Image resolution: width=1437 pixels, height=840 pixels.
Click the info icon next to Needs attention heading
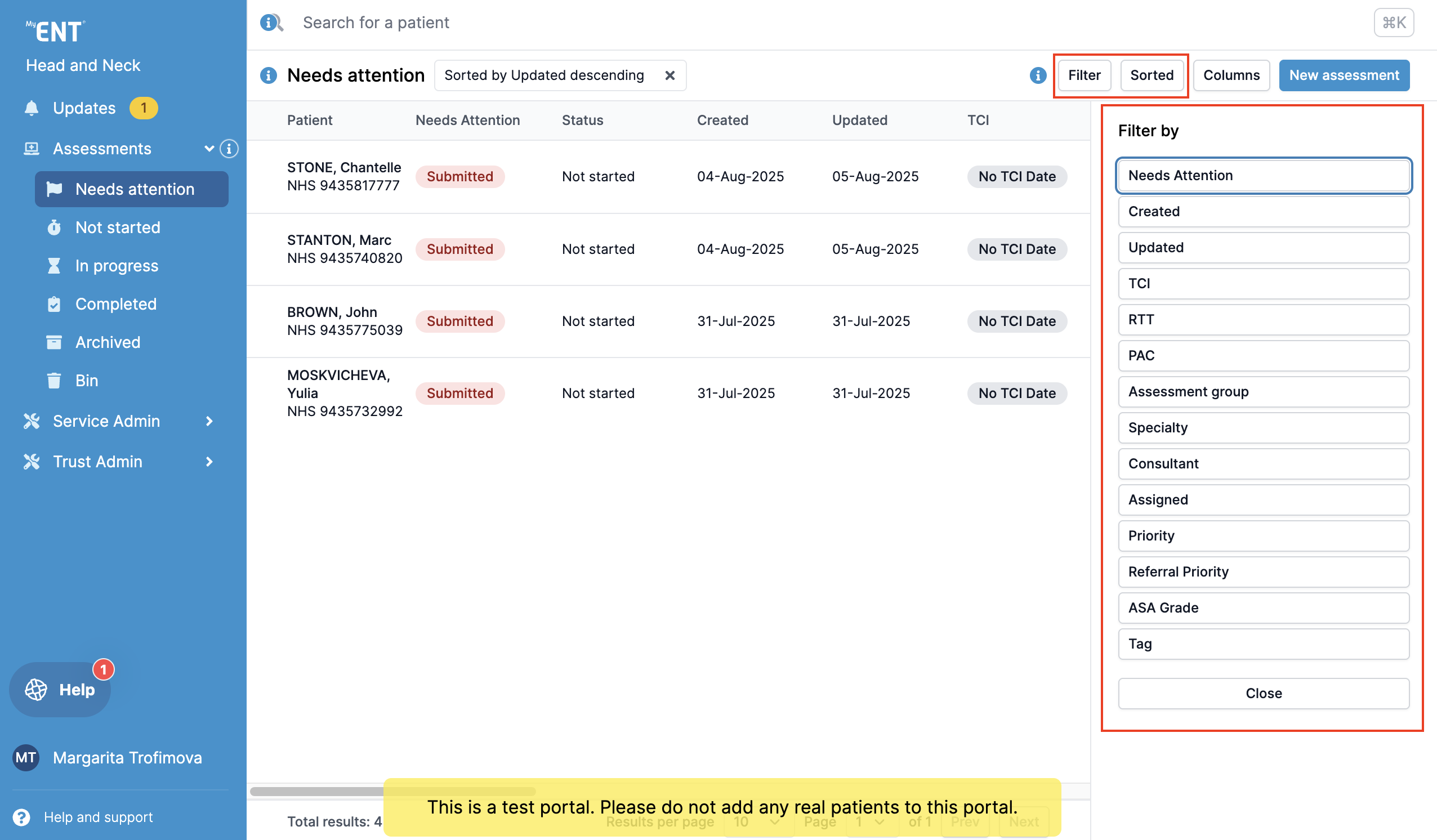coord(268,75)
